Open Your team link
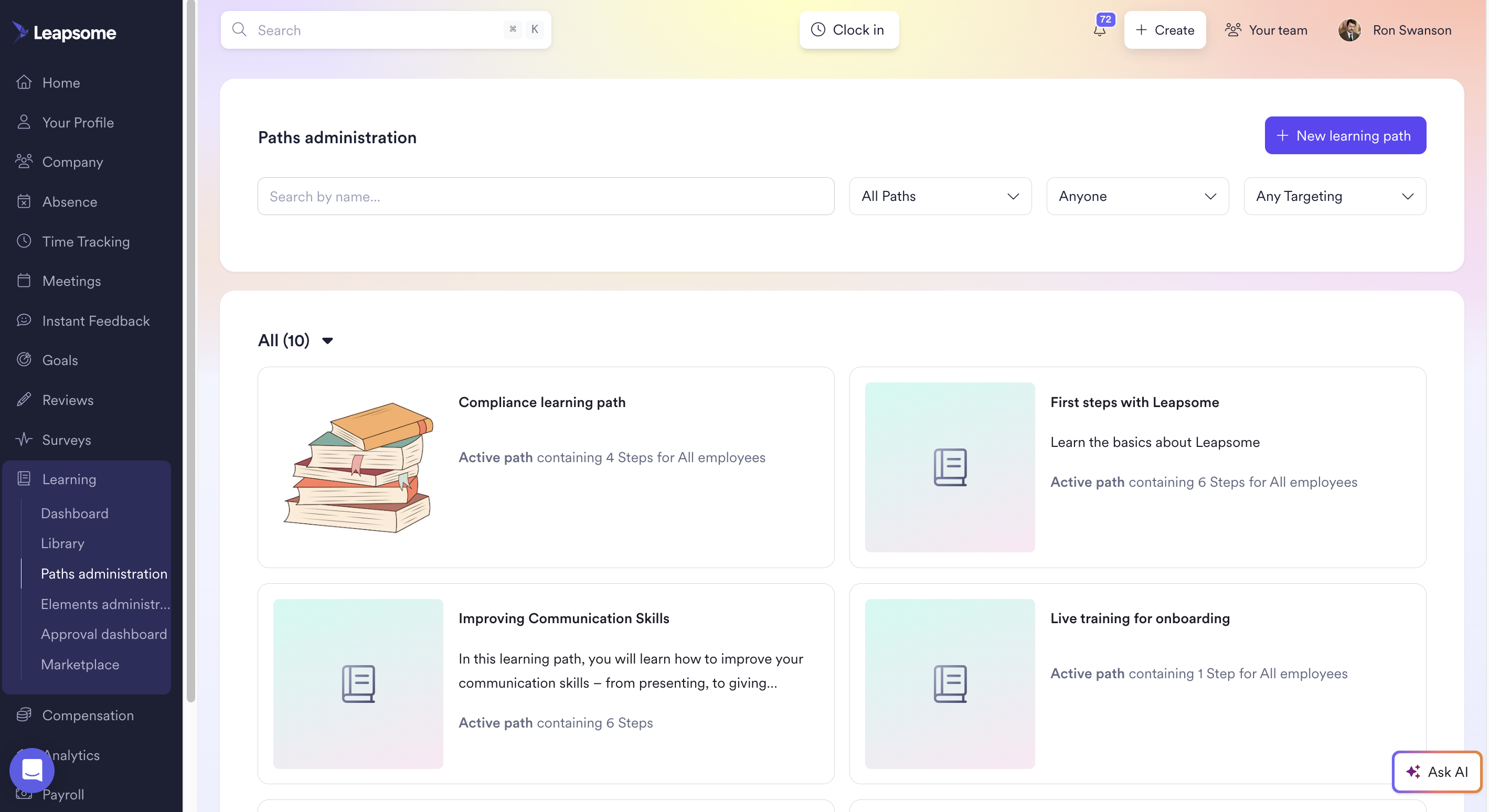The image size is (1489, 812). coord(1266,29)
